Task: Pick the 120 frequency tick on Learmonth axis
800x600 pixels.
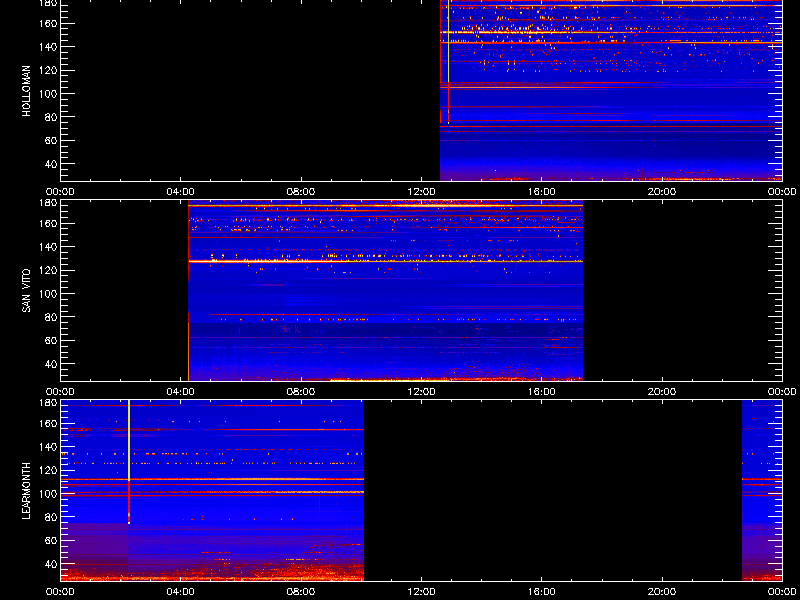Action: 49,470
